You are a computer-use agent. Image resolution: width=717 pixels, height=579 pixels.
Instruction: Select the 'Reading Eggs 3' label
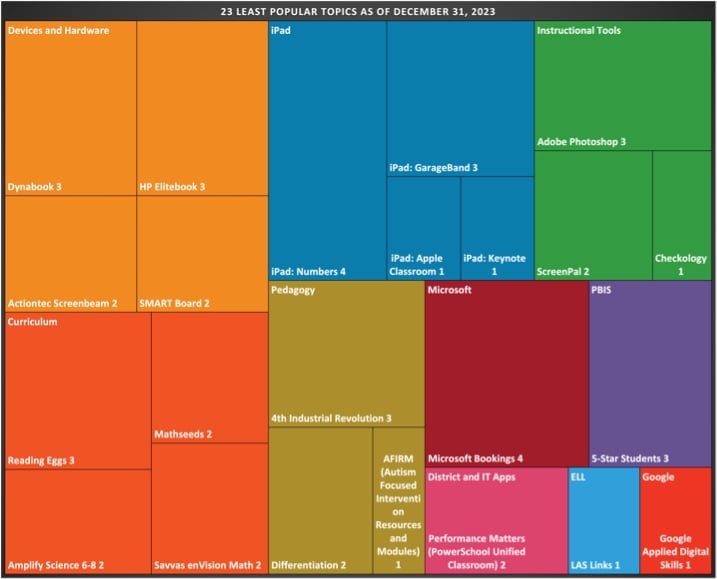[x=41, y=461]
